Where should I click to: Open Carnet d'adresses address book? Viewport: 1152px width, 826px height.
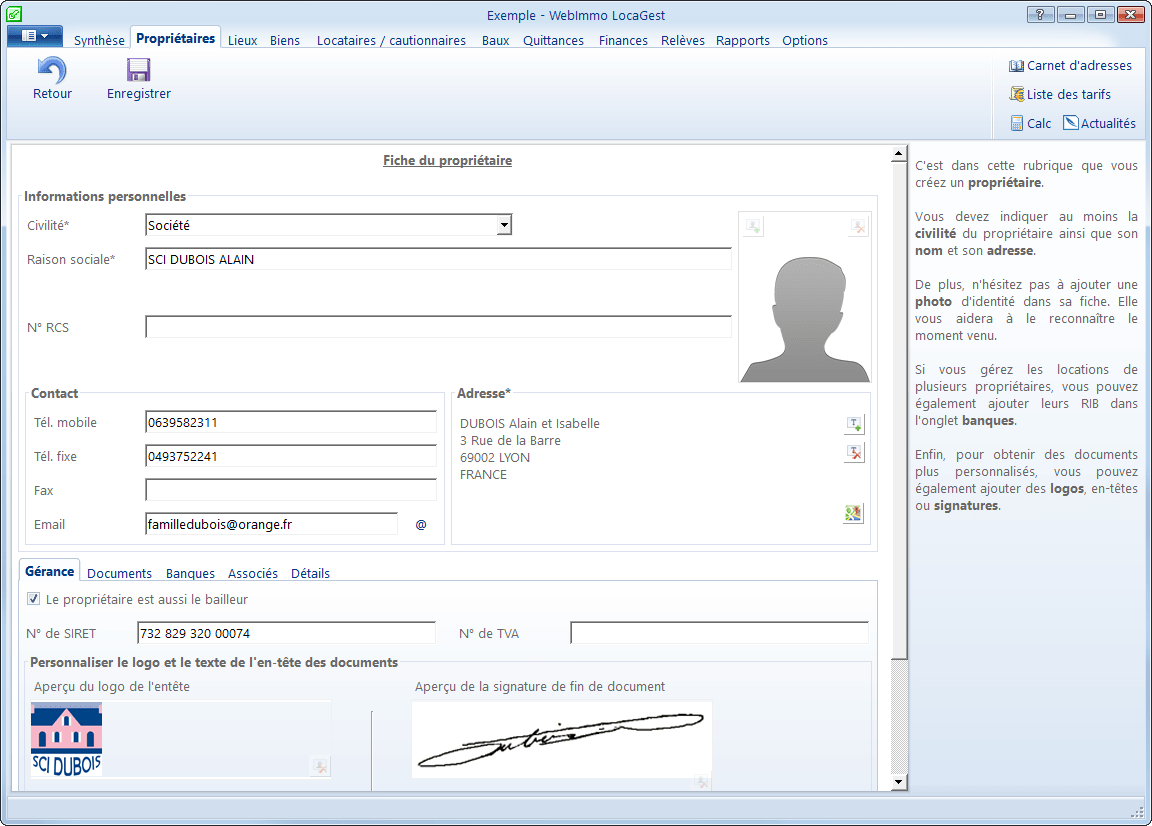click(1070, 66)
